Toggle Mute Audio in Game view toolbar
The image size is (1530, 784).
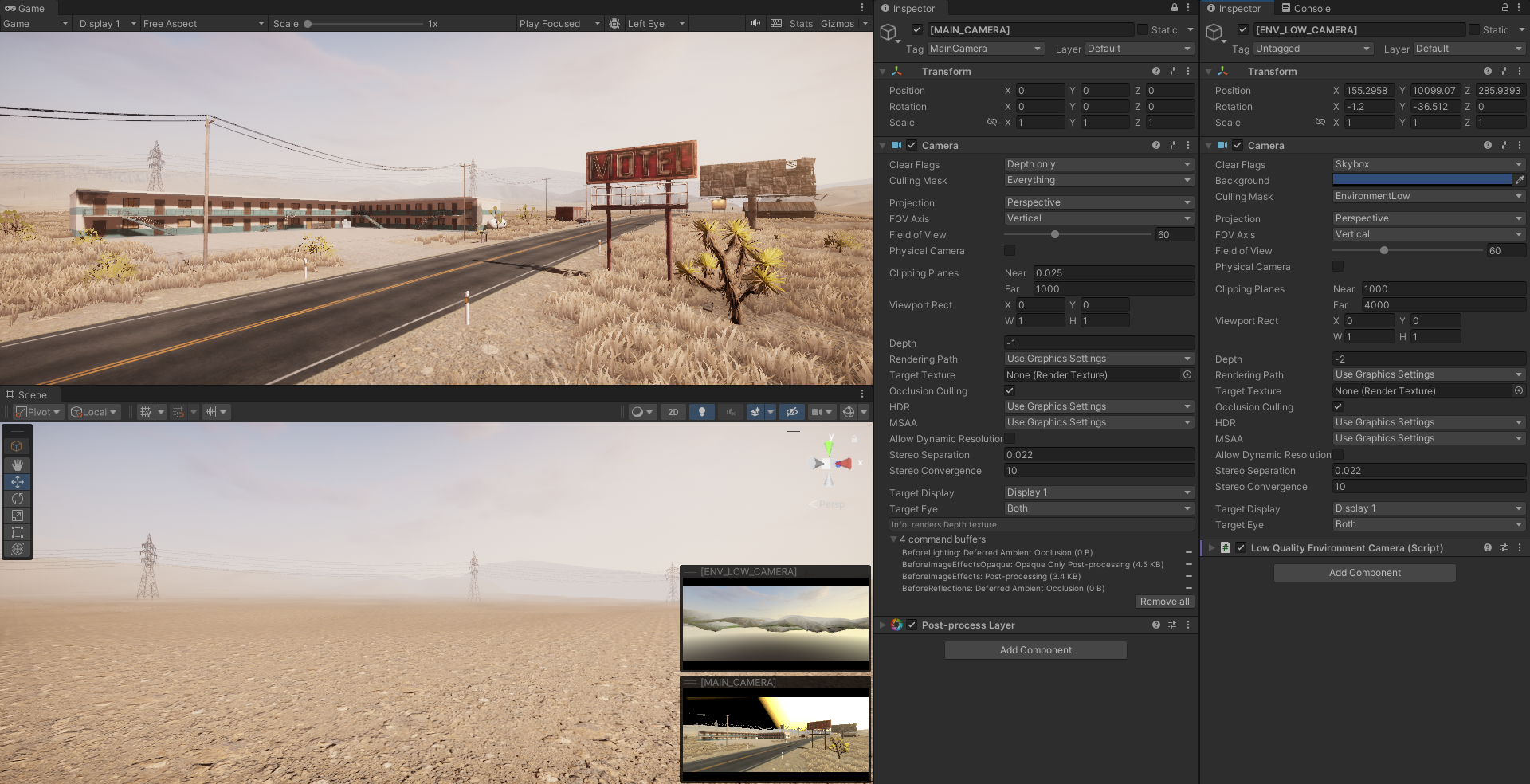(755, 23)
